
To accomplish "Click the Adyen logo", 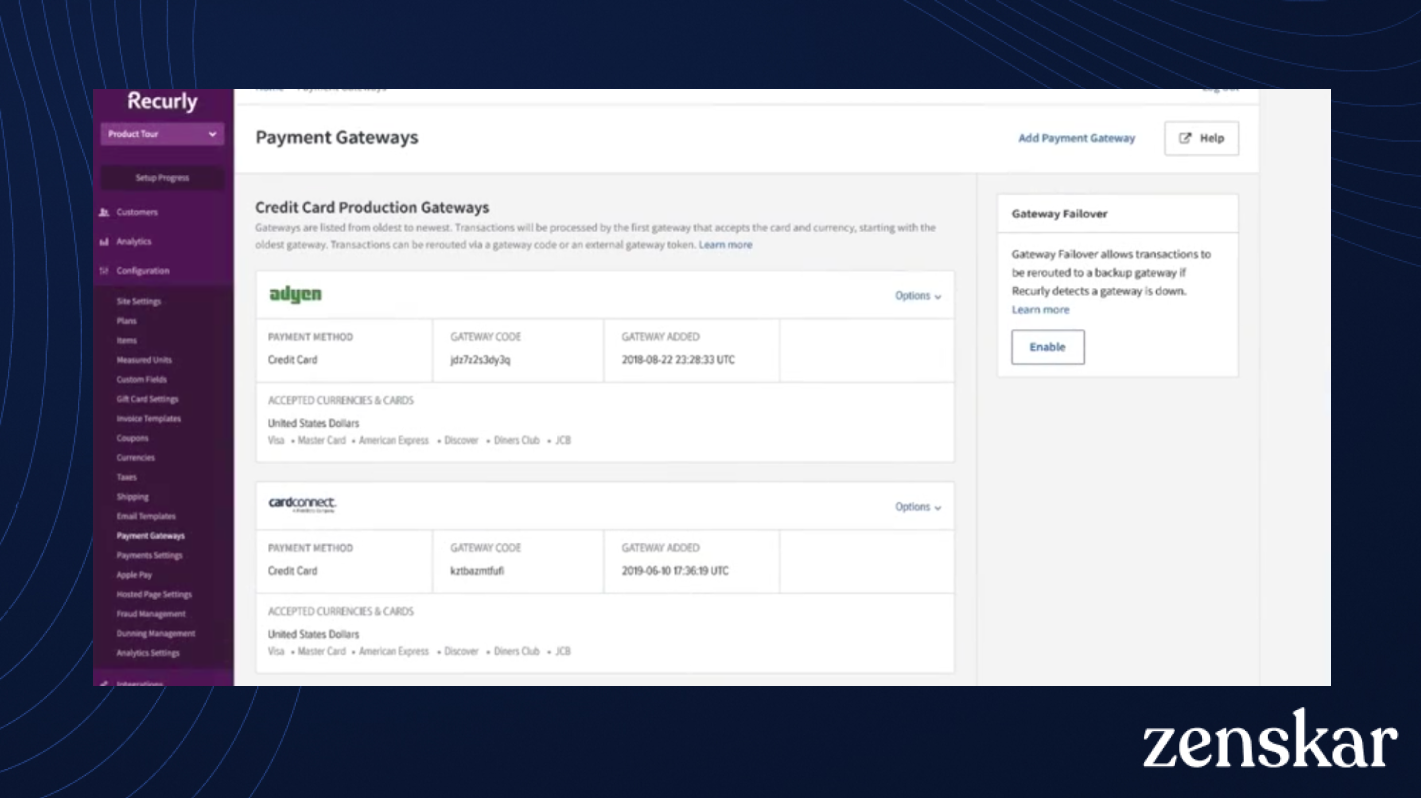I will pyautogui.click(x=295, y=295).
